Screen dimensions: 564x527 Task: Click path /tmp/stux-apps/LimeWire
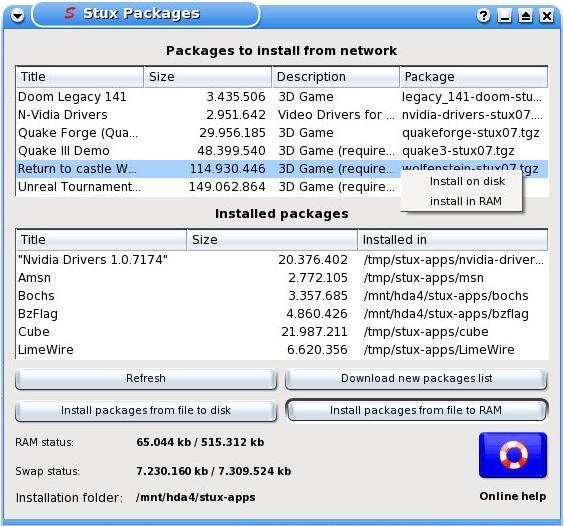439,350
